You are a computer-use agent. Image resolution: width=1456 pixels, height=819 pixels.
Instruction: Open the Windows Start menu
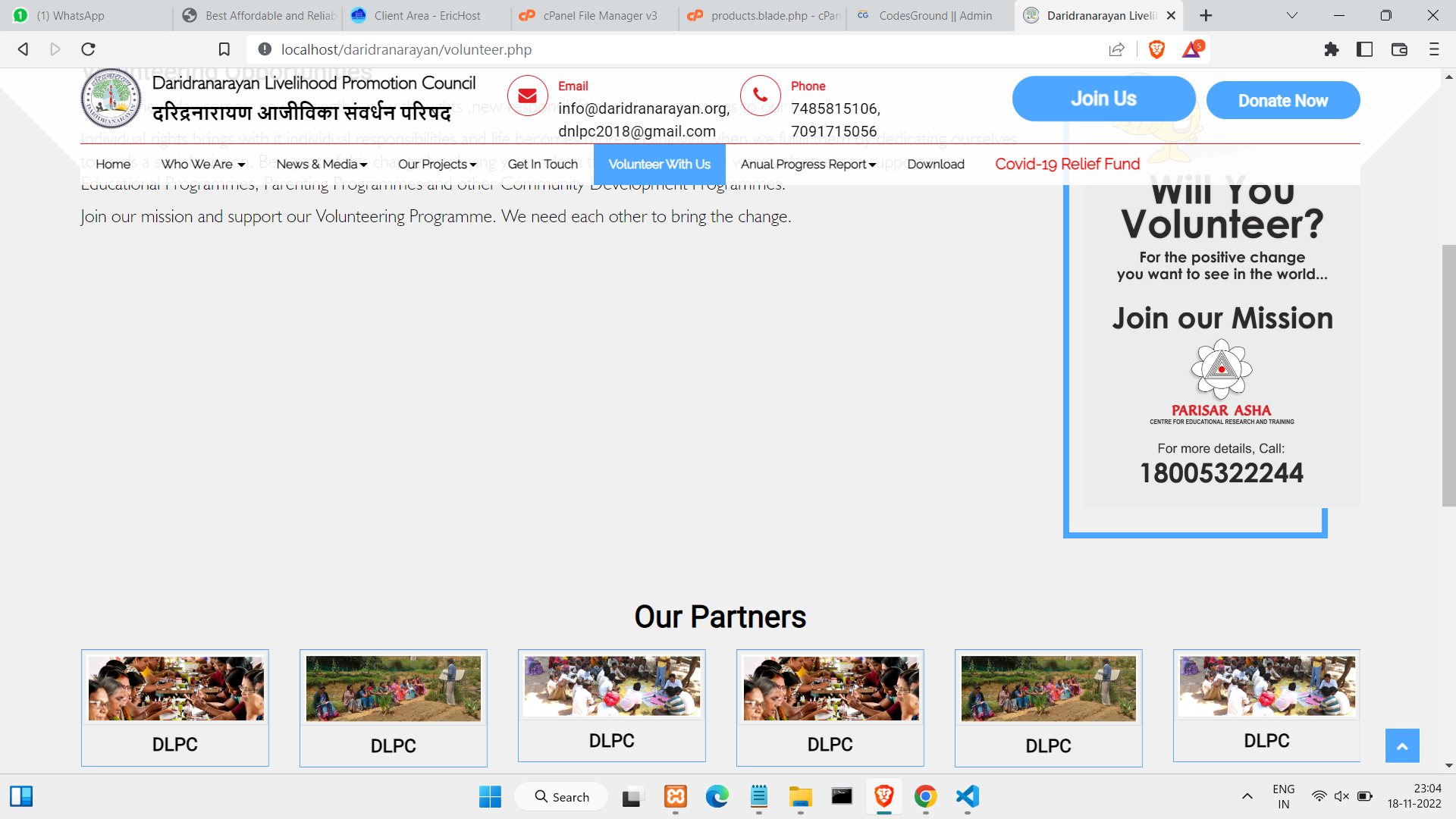click(490, 797)
